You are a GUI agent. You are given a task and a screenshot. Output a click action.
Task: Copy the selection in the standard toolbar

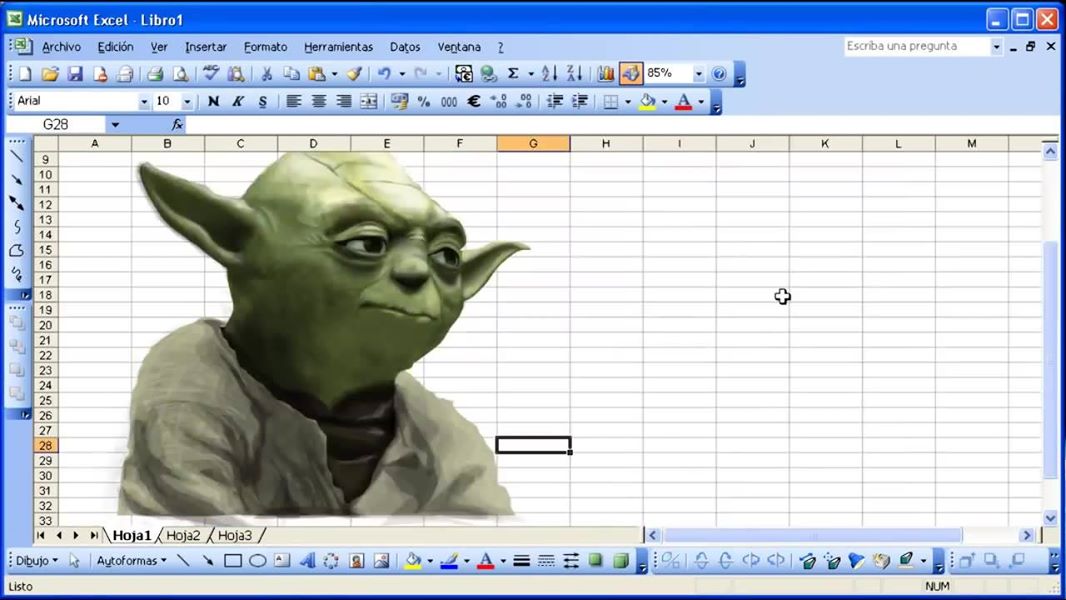[x=291, y=73]
